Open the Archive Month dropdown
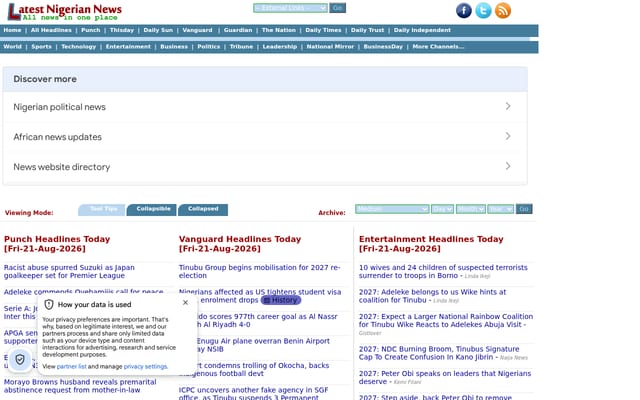 click(x=471, y=209)
